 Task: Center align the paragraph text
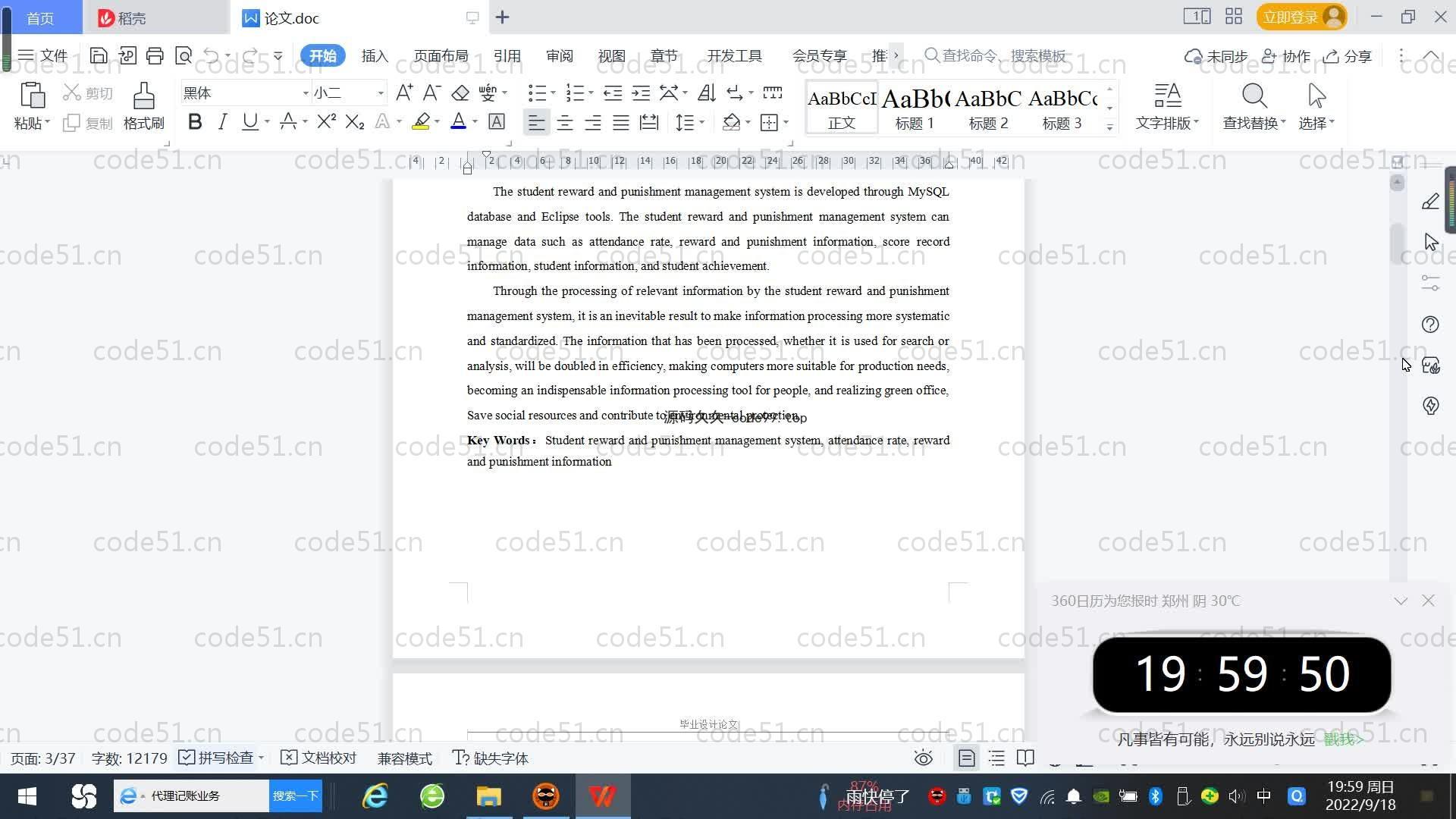565,123
